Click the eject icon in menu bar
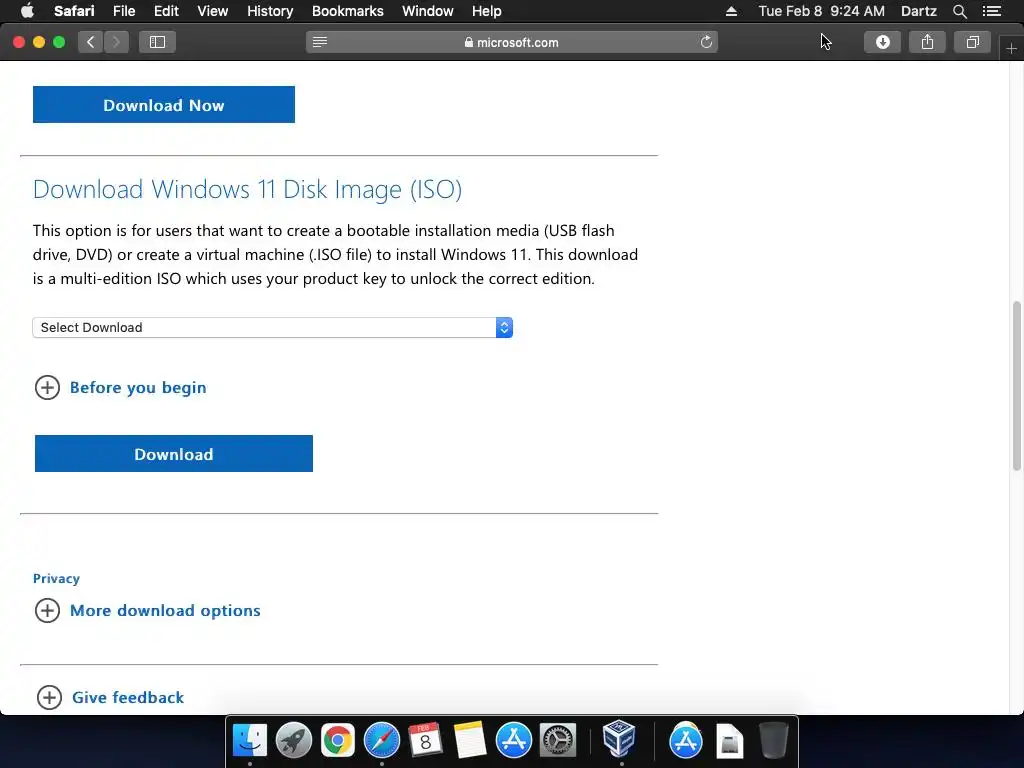 tap(731, 11)
